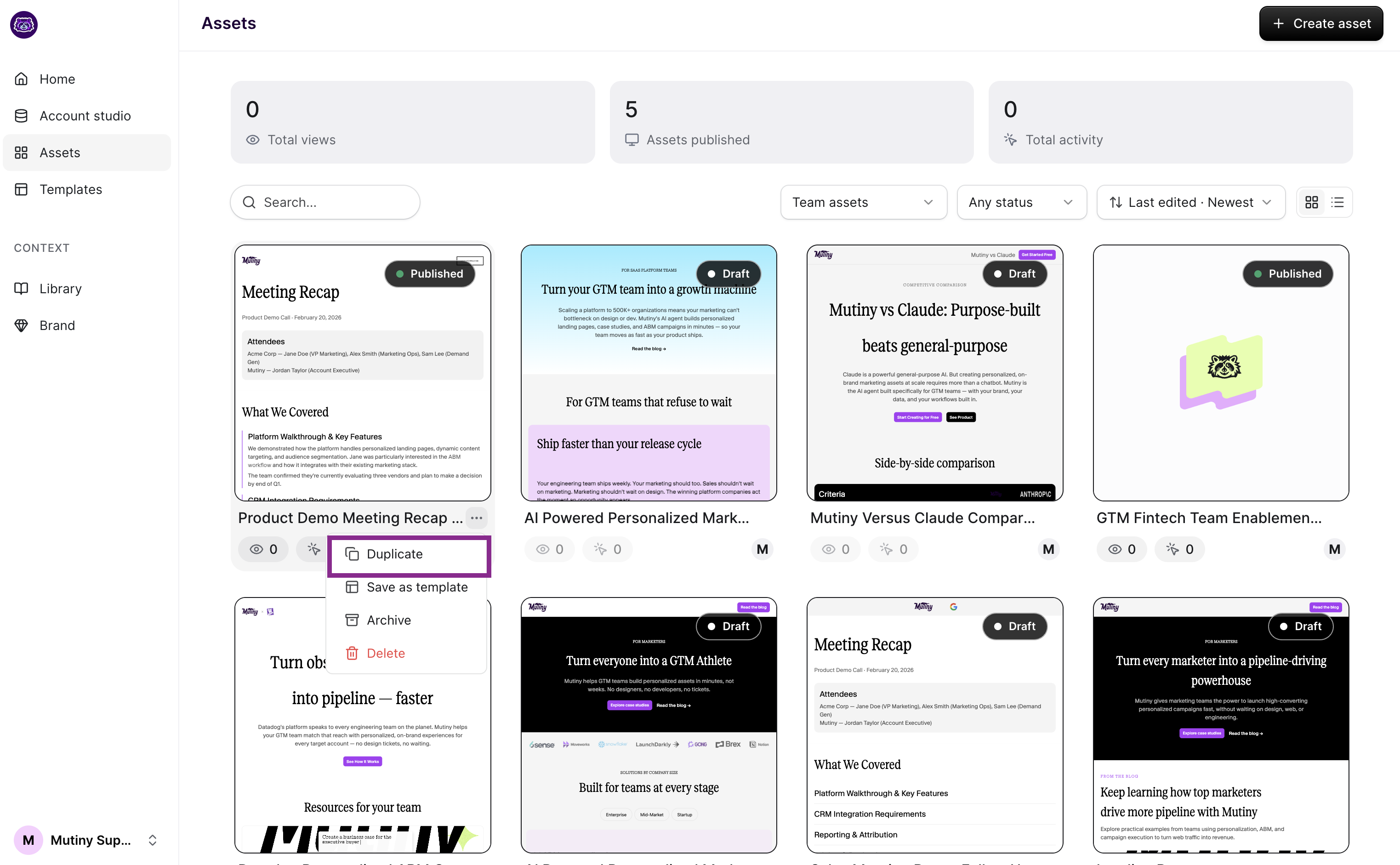Click activity counter on GTM Fintech card

pos(1179,549)
